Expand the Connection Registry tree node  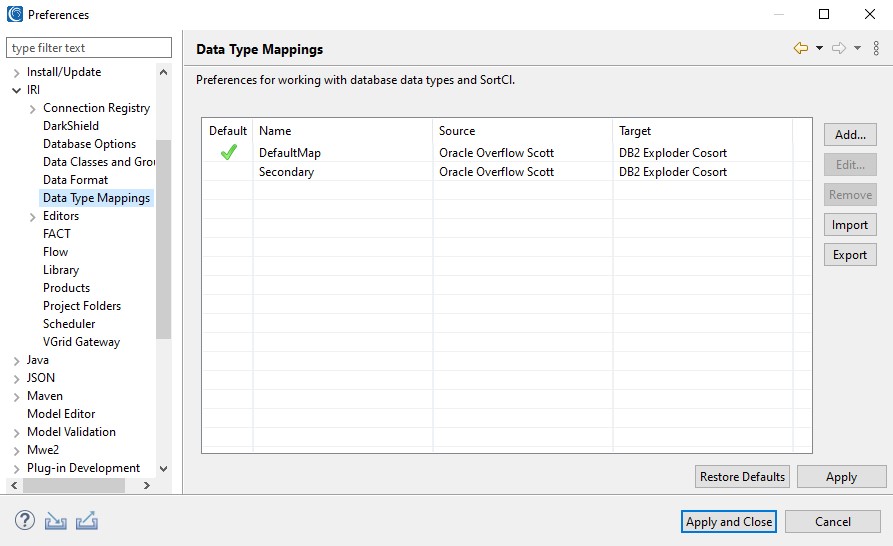(33, 108)
